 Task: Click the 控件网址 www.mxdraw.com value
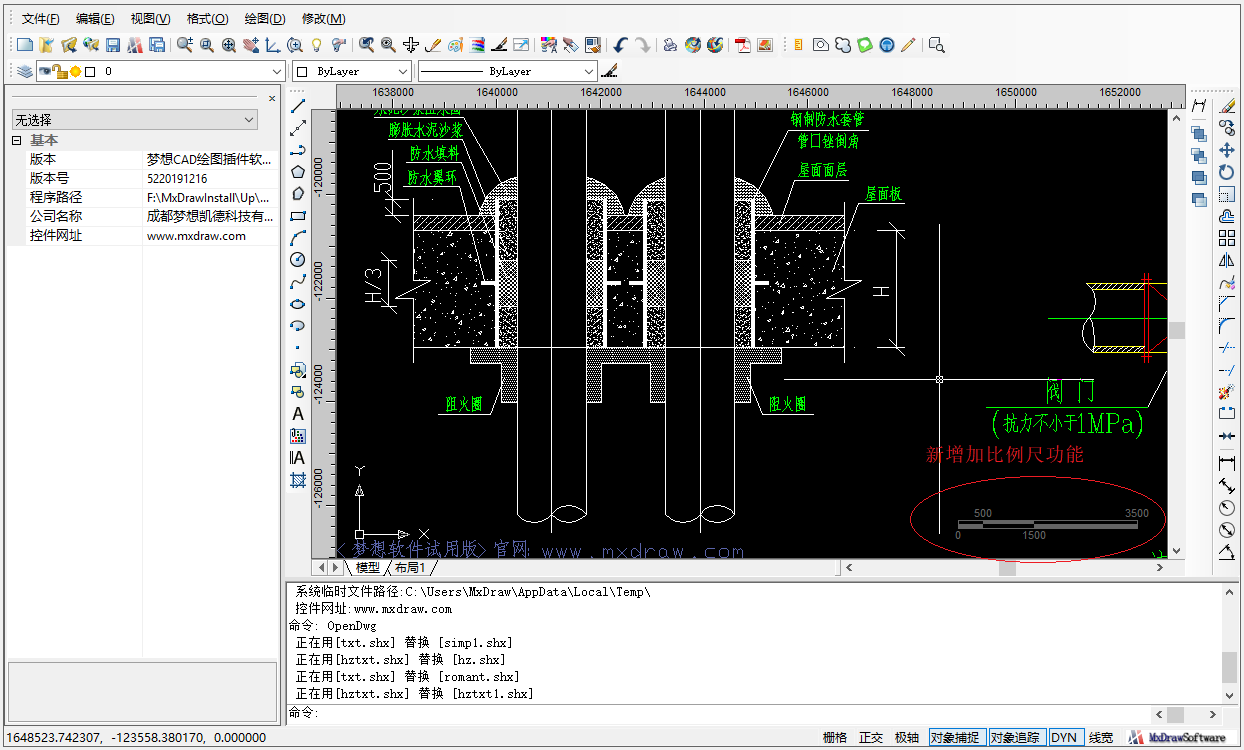[x=196, y=236]
